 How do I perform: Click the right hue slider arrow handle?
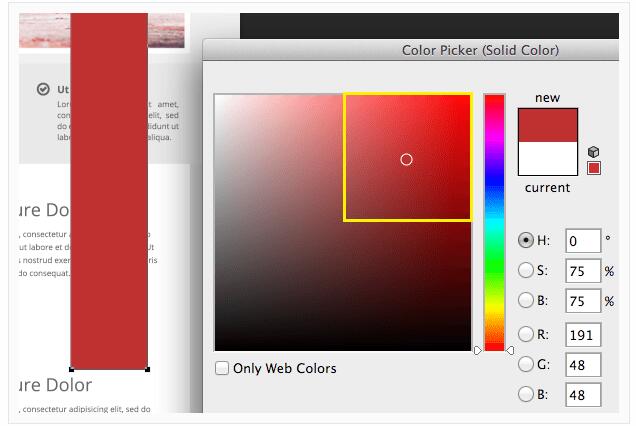click(x=510, y=350)
